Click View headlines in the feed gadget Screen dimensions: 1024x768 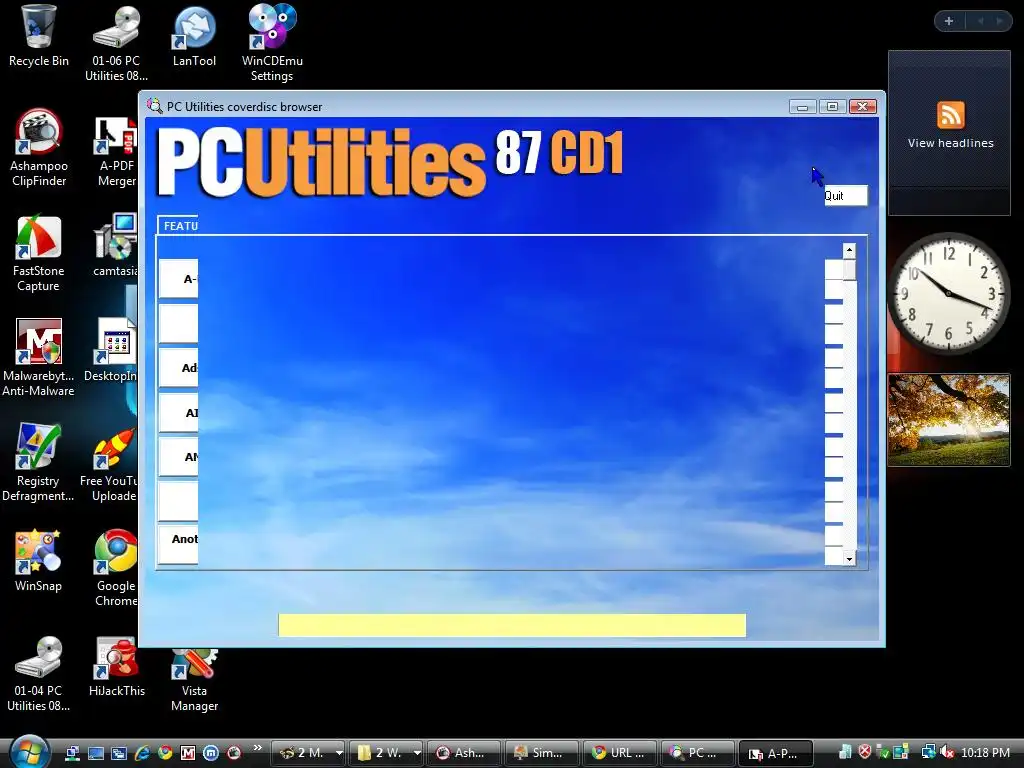950,143
